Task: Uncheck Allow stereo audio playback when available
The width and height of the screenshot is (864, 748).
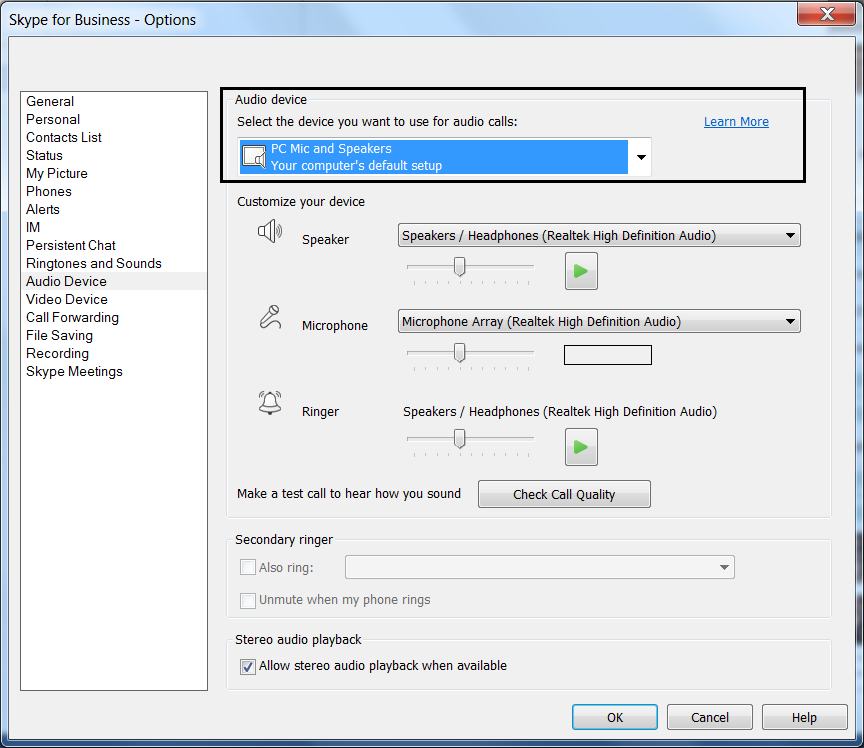Action: (248, 666)
